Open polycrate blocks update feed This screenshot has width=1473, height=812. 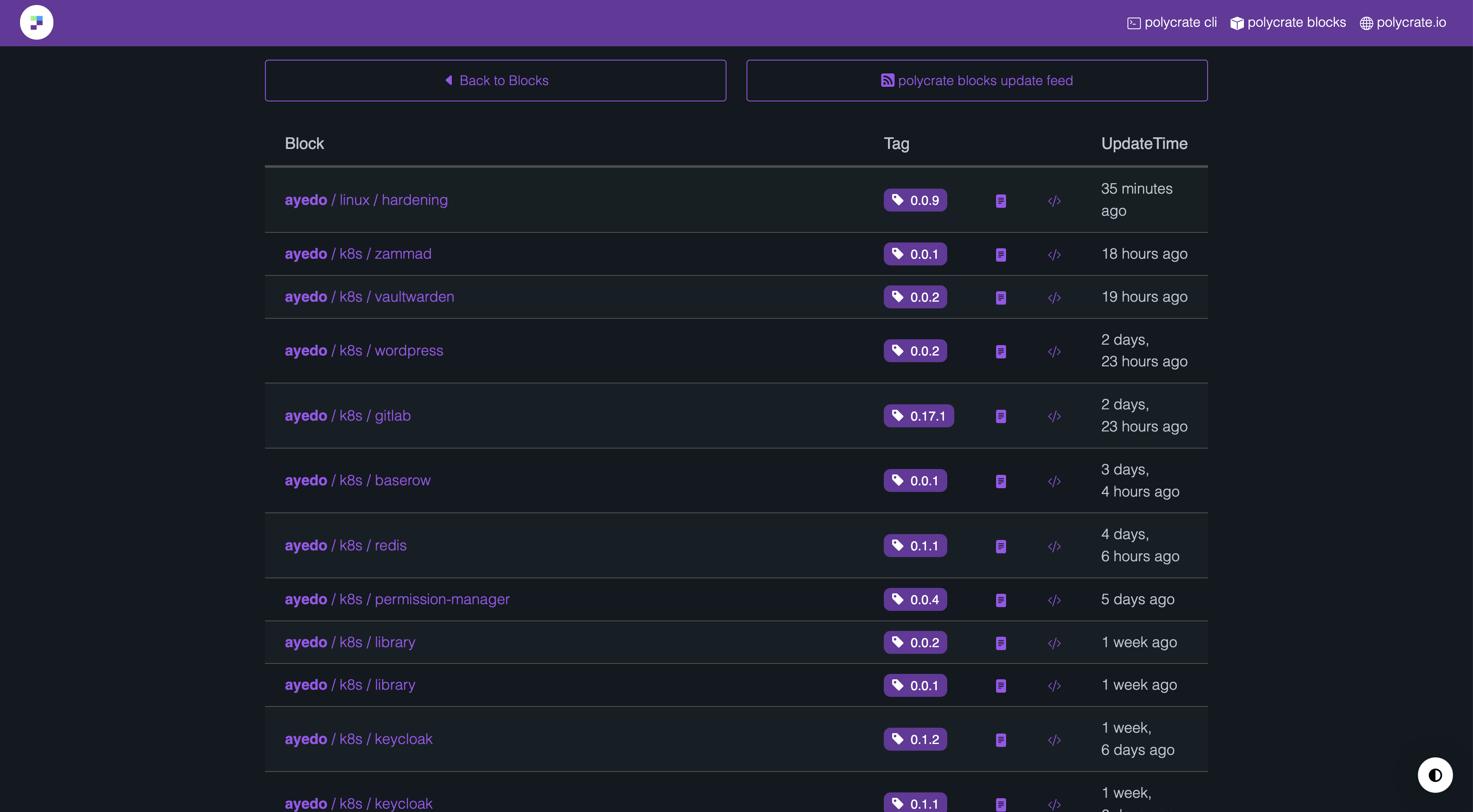click(977, 81)
